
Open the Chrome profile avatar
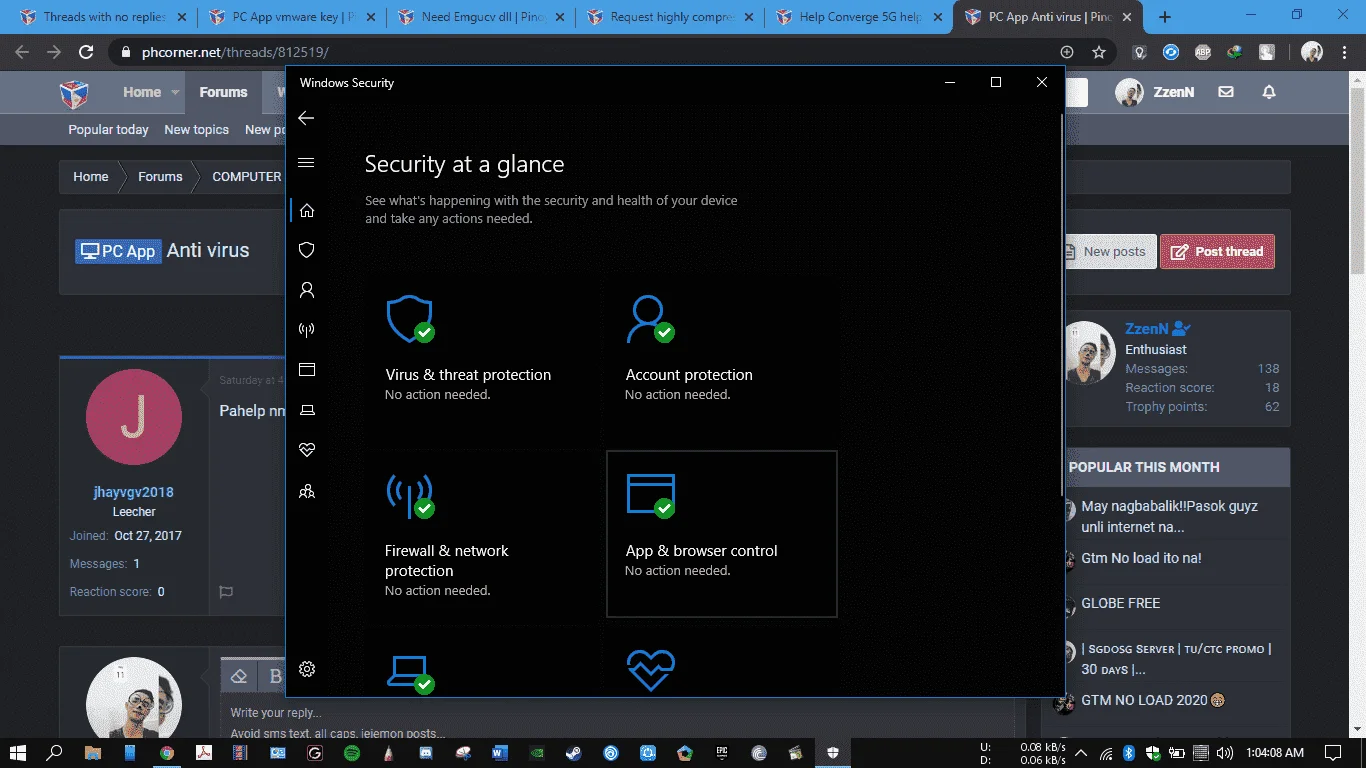tap(1312, 52)
